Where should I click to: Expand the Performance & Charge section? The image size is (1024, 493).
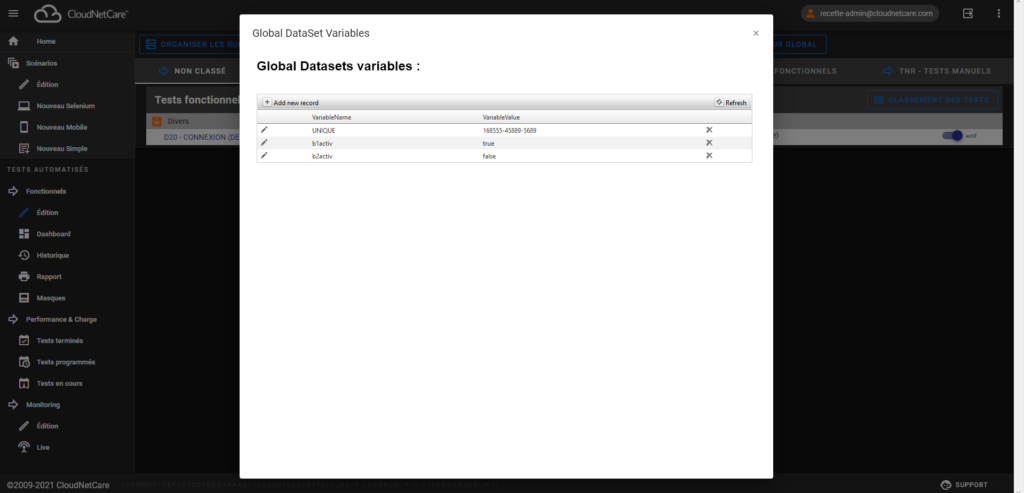(60, 319)
